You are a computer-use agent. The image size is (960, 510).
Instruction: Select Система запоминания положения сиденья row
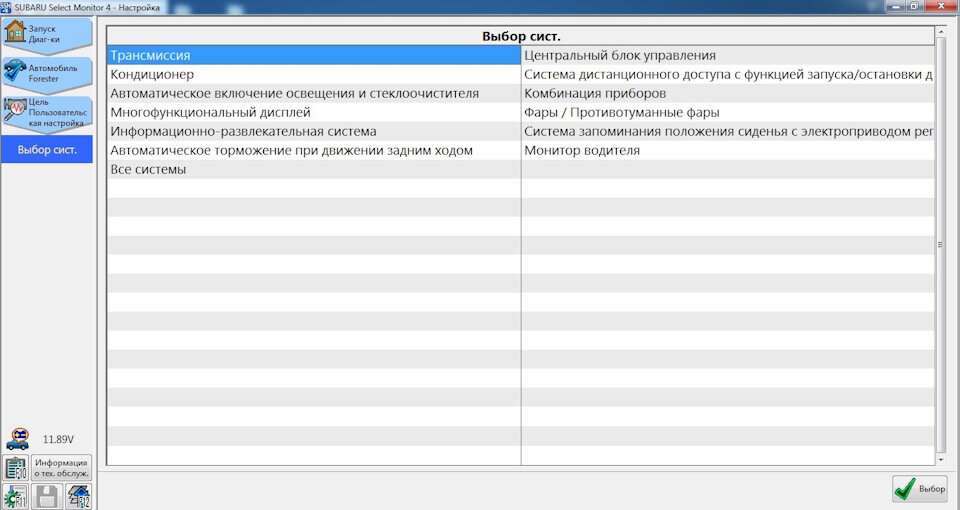click(728, 131)
